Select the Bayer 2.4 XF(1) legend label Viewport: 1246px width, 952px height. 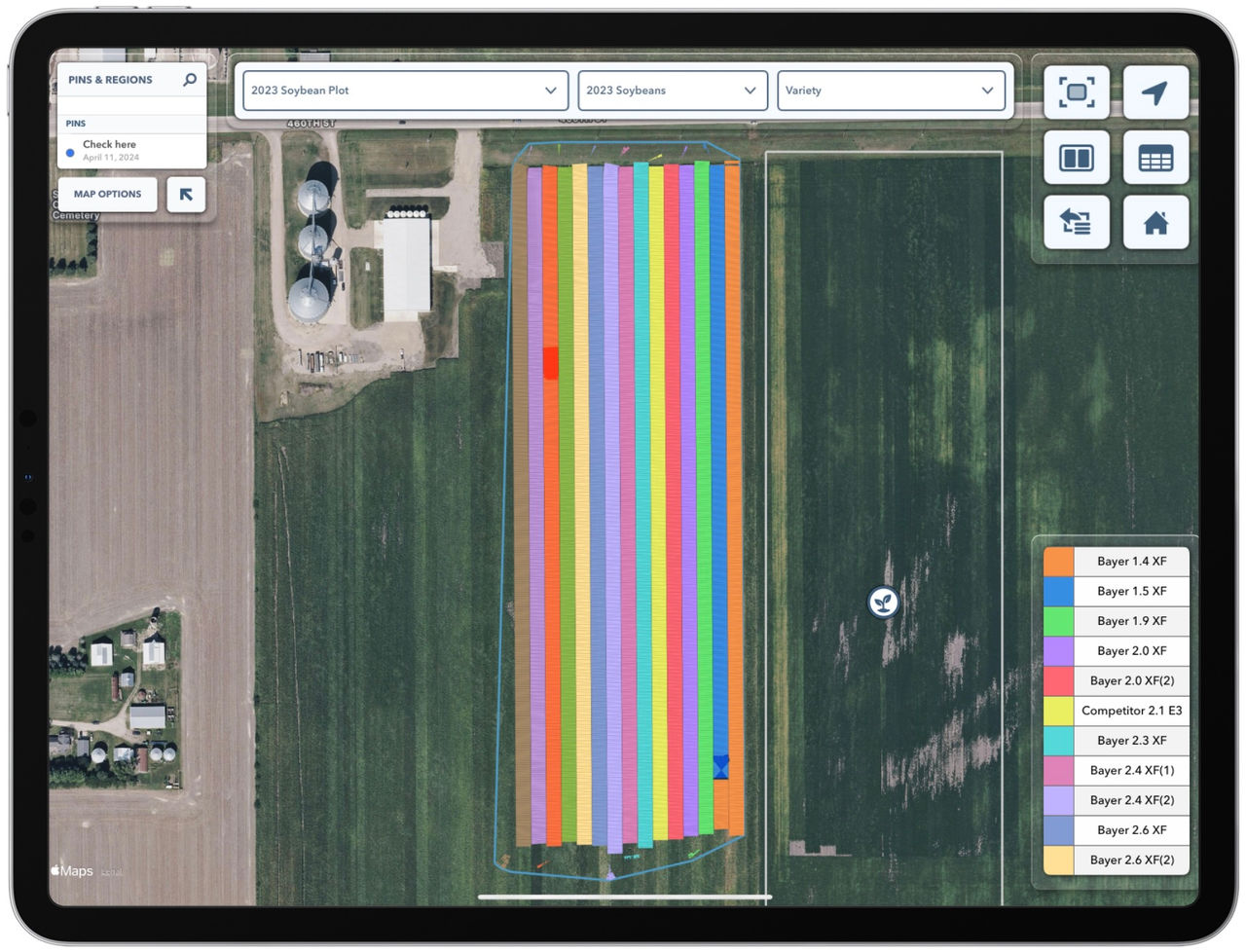click(x=1132, y=770)
